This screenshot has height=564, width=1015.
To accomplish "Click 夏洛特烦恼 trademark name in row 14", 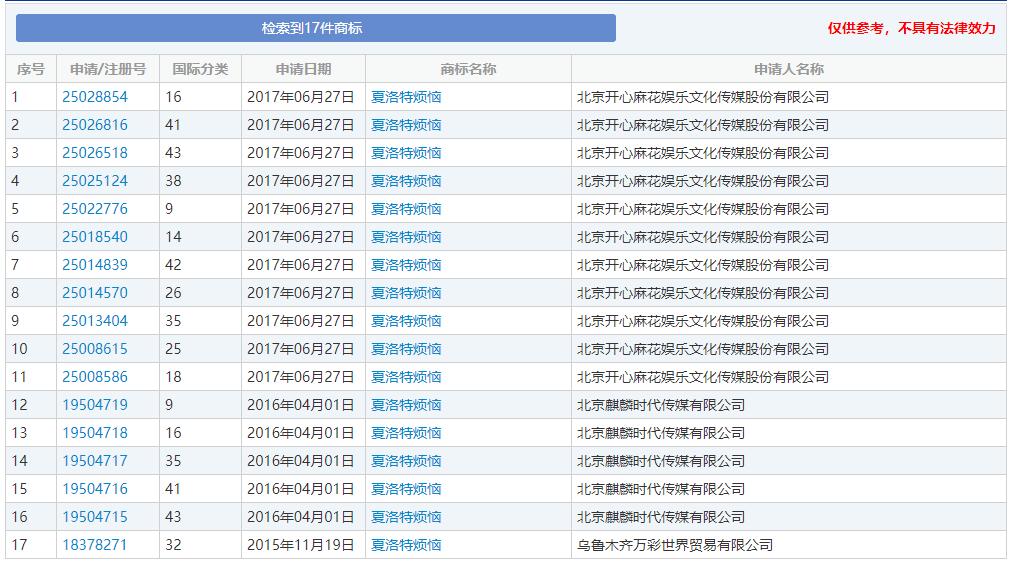I will (x=406, y=461).
